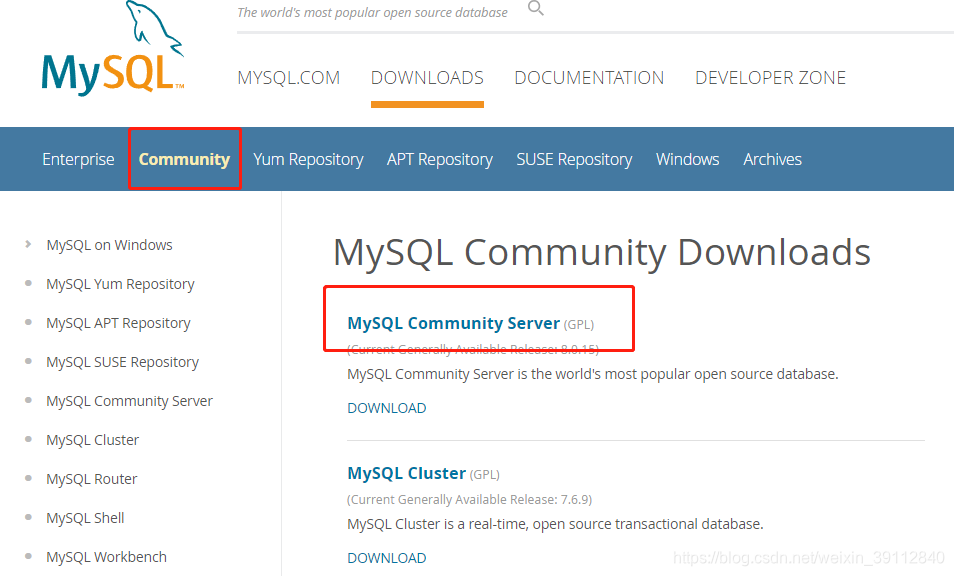Click DOWNLOAD under MySQL Community Server
The image size is (954, 576).
(x=387, y=408)
